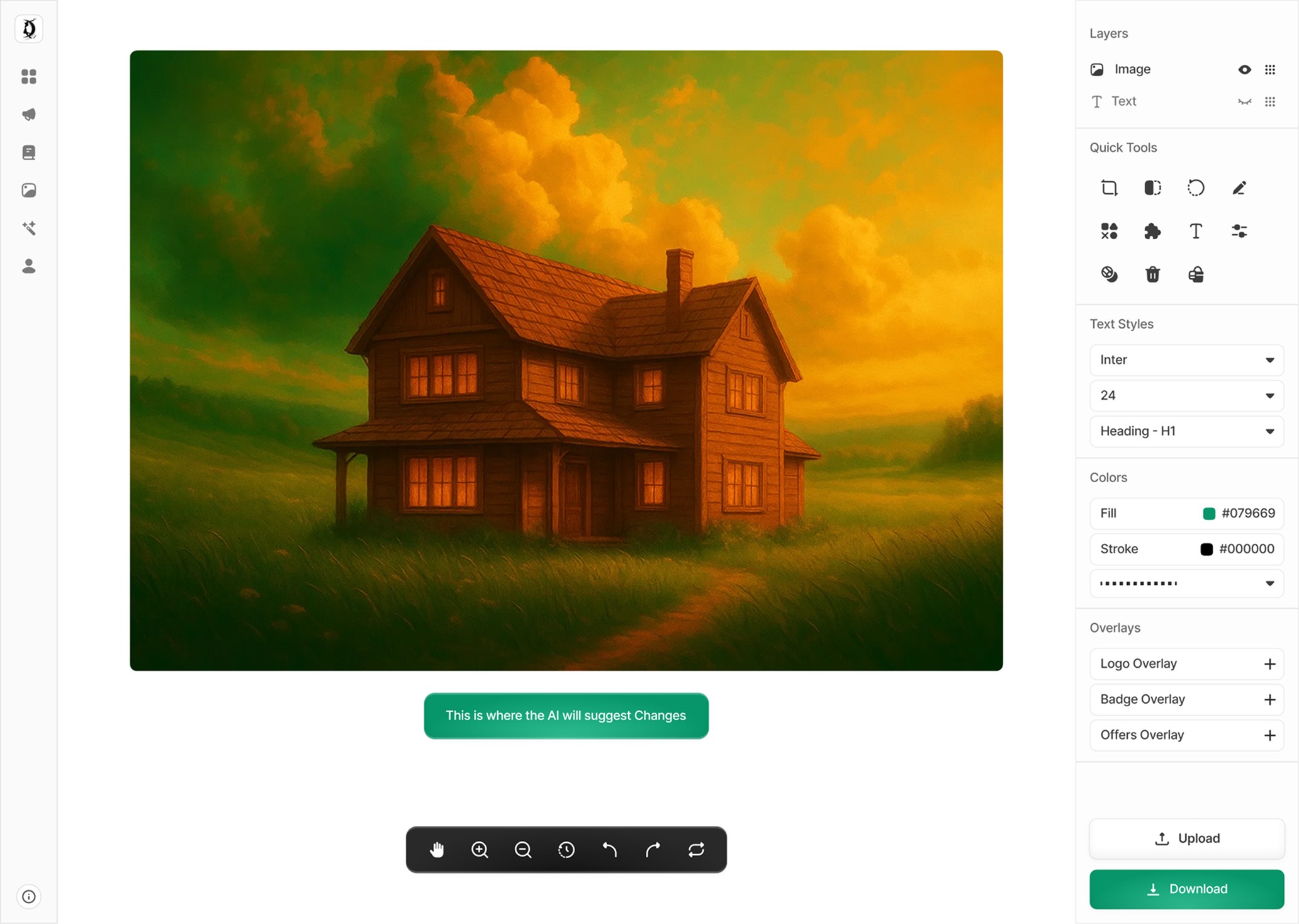Image resolution: width=1299 pixels, height=924 pixels.
Task: Open the megaphone campaigns sidebar item
Action: 29,115
